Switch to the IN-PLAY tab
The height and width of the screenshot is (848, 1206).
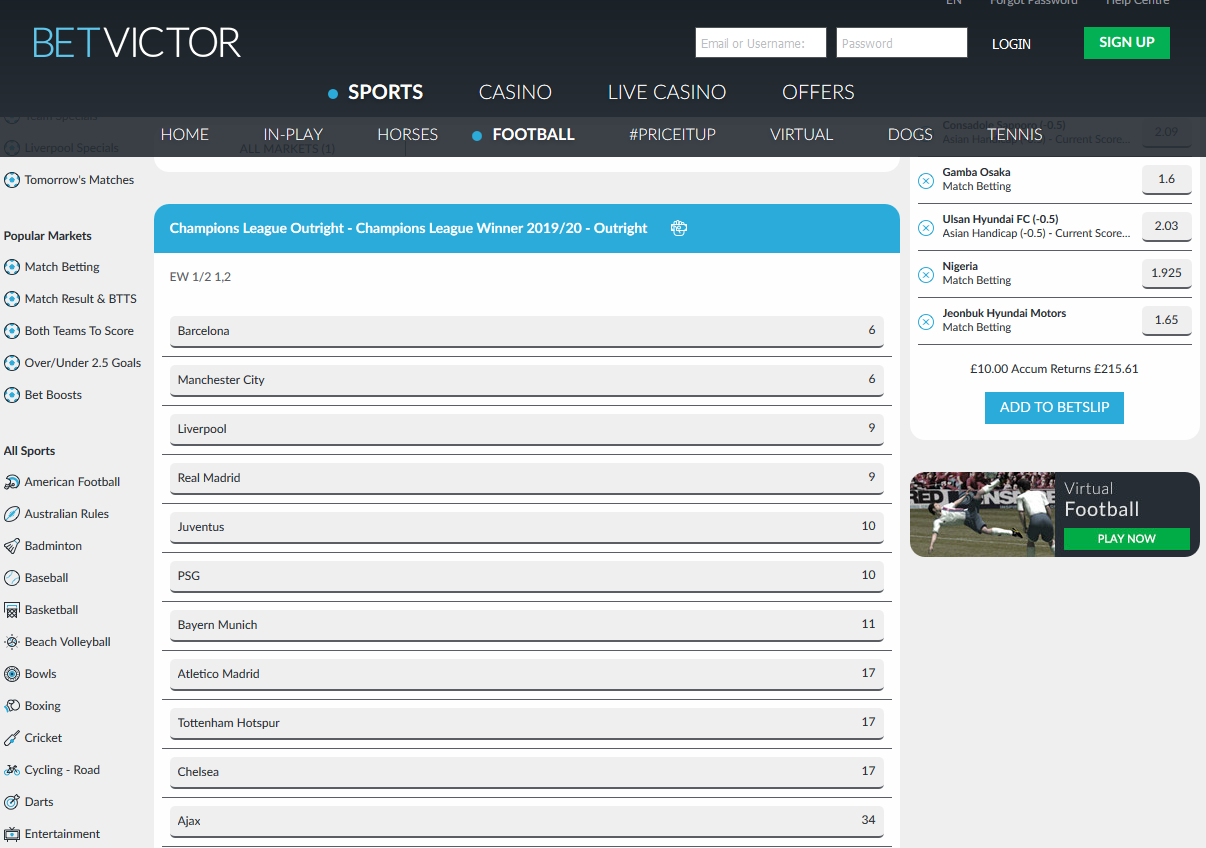coord(293,134)
